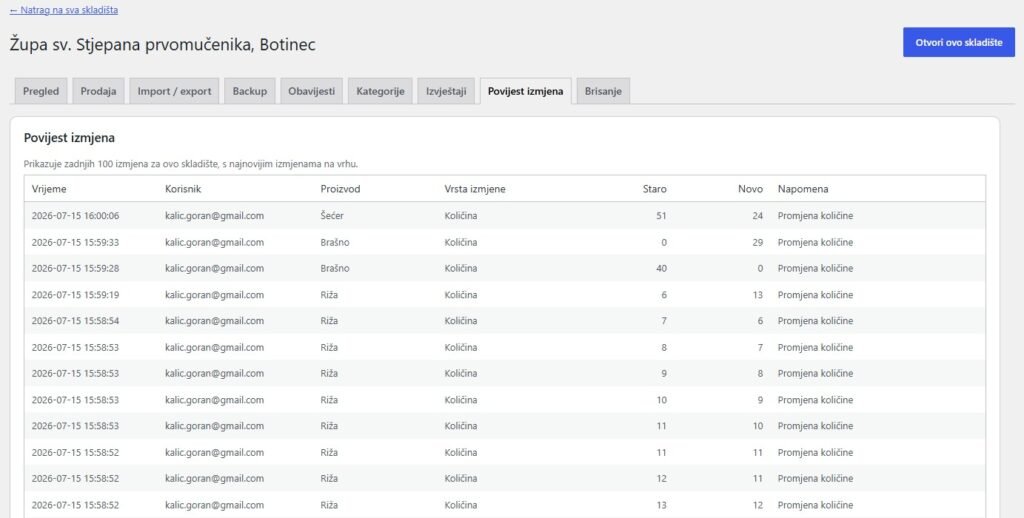Click new value 13 in 15:59:19 row
1024x518 pixels.
tap(758, 295)
